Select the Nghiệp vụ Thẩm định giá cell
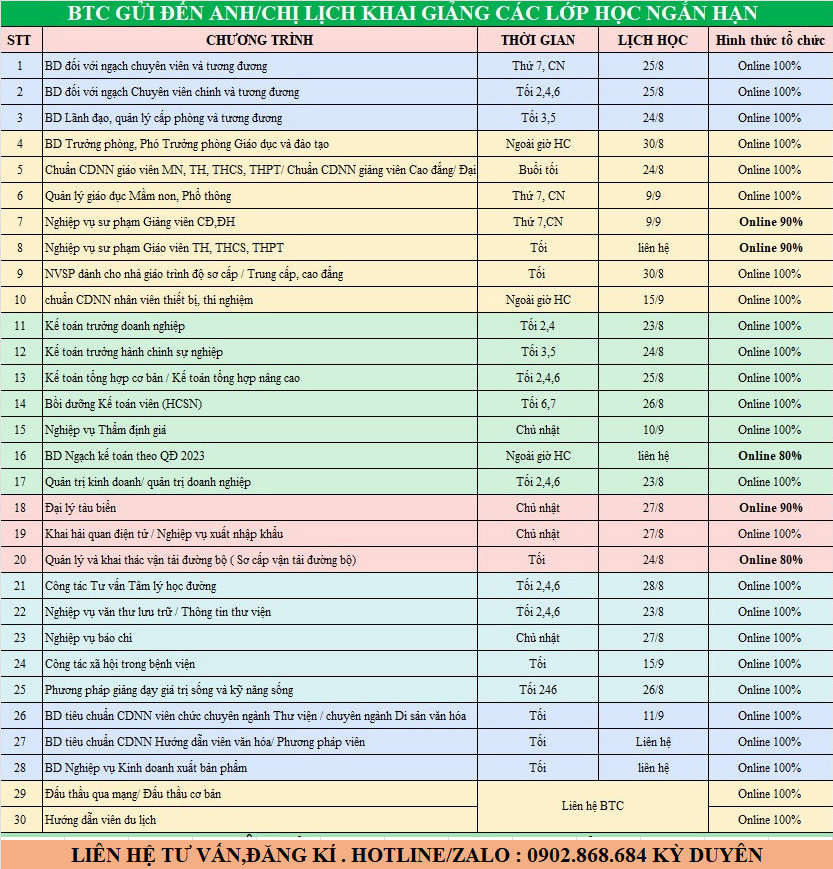 (x=259, y=430)
